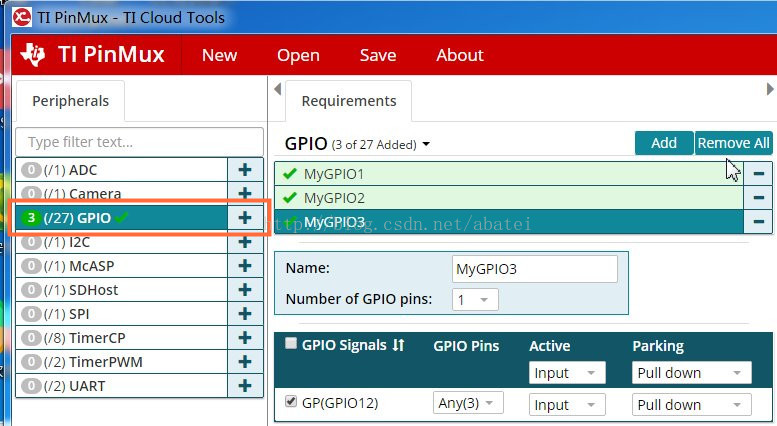Remove MyGPIO2 with its minus icon

[758, 198]
